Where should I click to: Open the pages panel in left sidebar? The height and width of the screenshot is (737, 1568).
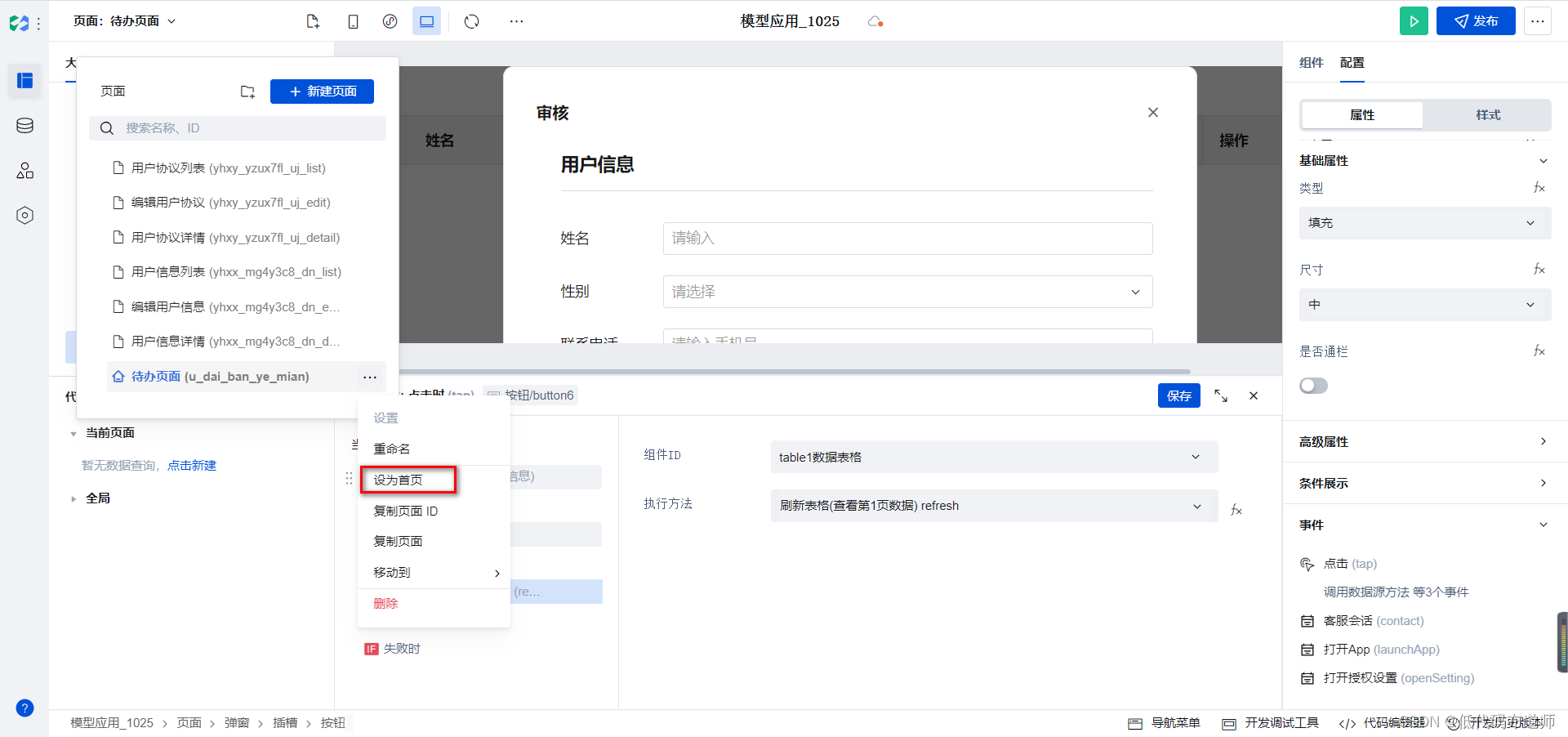(24, 80)
